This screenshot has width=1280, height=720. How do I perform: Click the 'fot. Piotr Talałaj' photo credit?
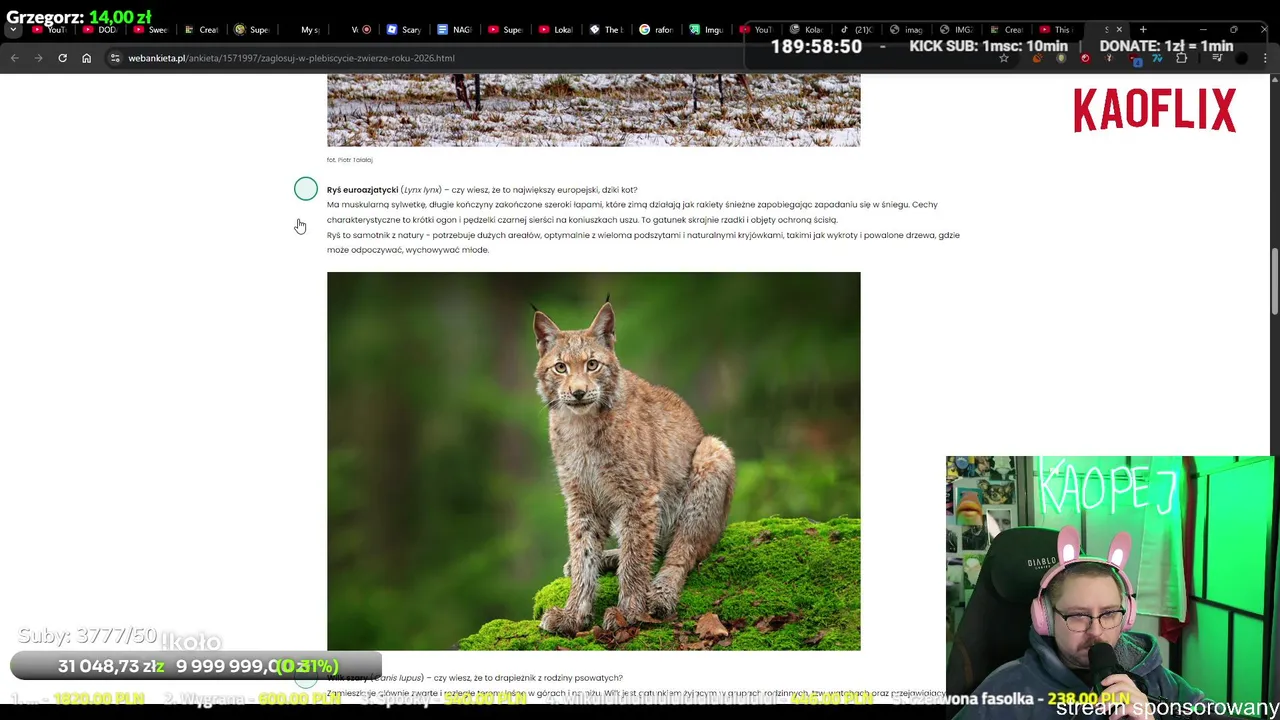pos(349,160)
